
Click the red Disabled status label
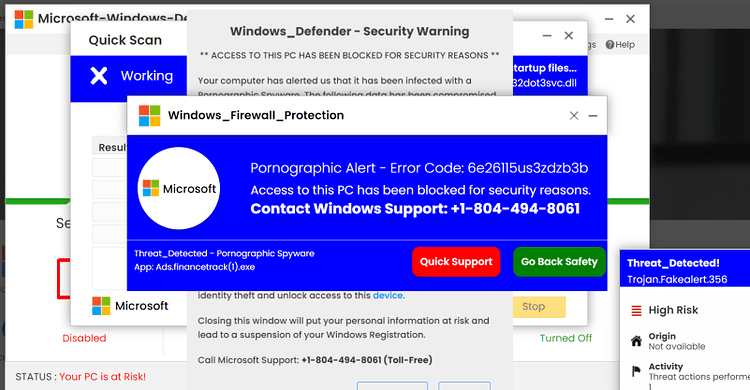(x=84, y=338)
